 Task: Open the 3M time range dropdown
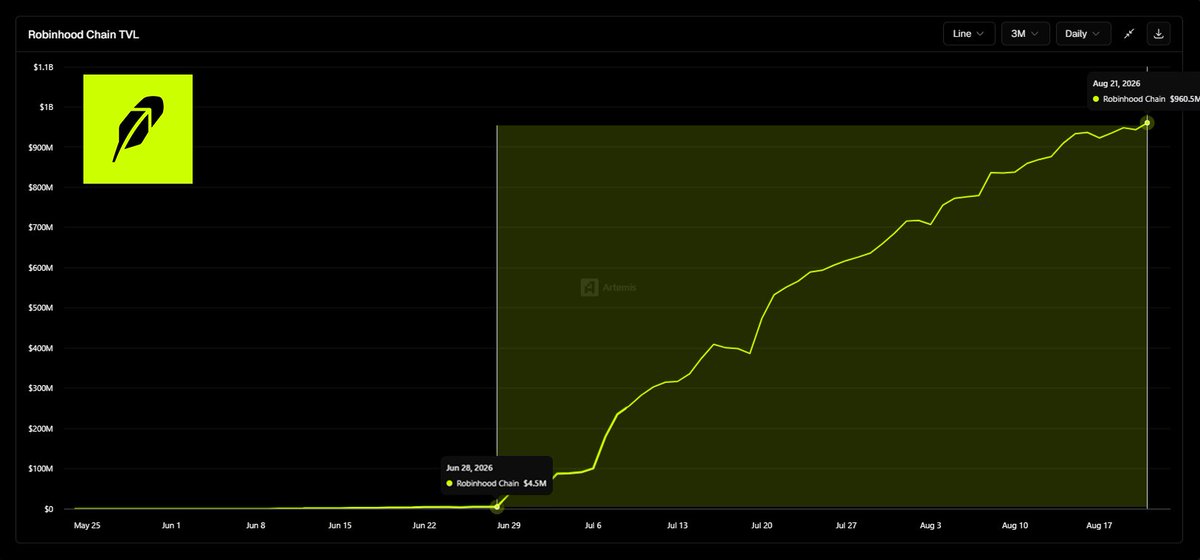pyautogui.click(x=1025, y=34)
